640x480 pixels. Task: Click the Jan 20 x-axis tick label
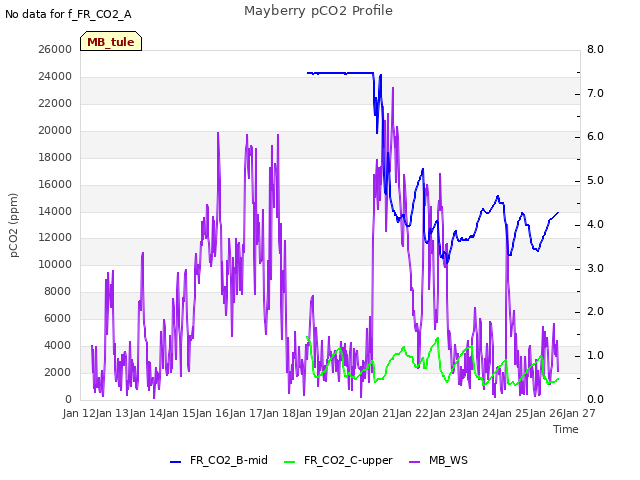pyautogui.click(x=346, y=413)
